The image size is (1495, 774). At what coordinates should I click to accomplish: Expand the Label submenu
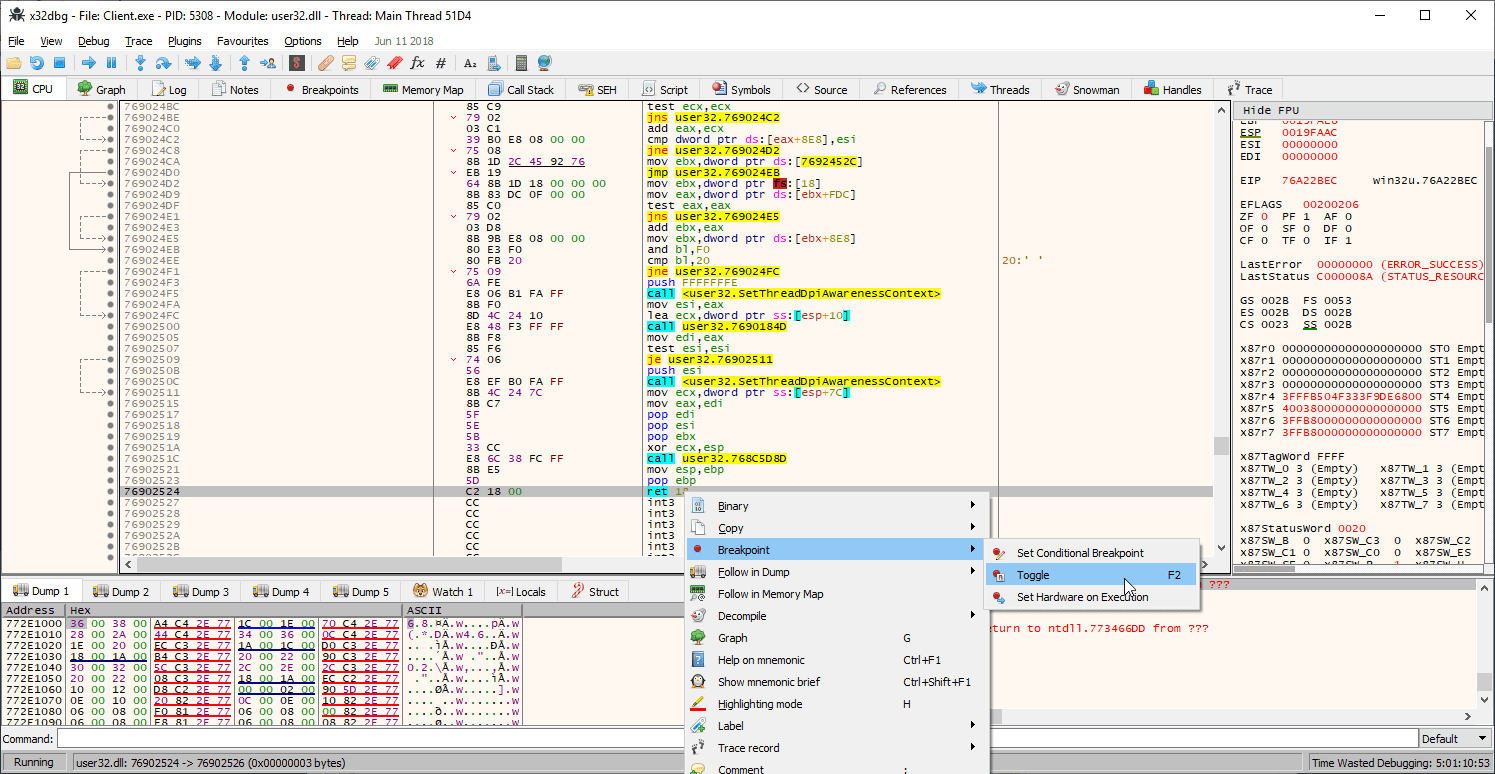836,726
